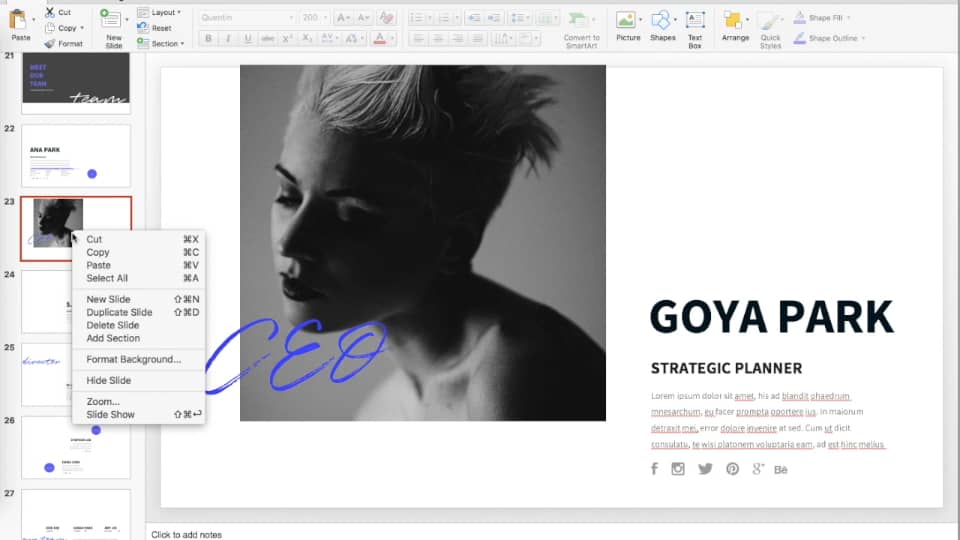Click the Cut scissors icon in ribbon
This screenshot has height=540, width=960.
click(x=50, y=12)
